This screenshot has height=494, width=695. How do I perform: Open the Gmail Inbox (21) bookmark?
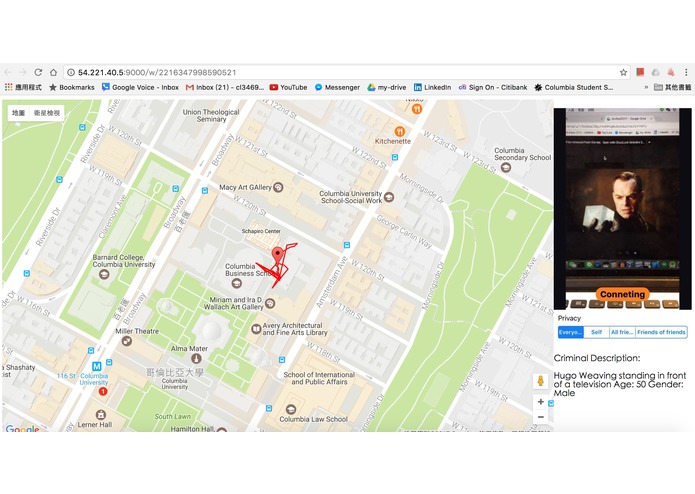point(225,87)
